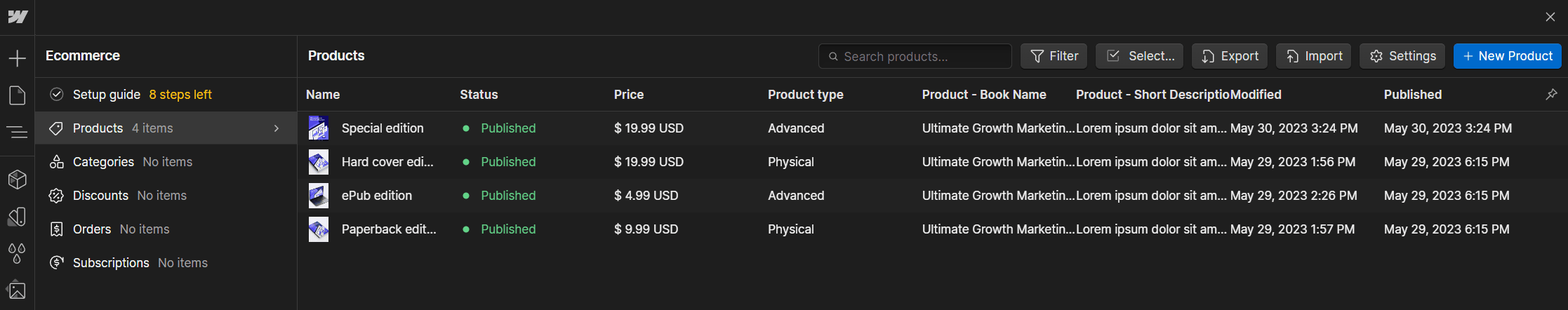Open the Add elements panel

(18, 58)
